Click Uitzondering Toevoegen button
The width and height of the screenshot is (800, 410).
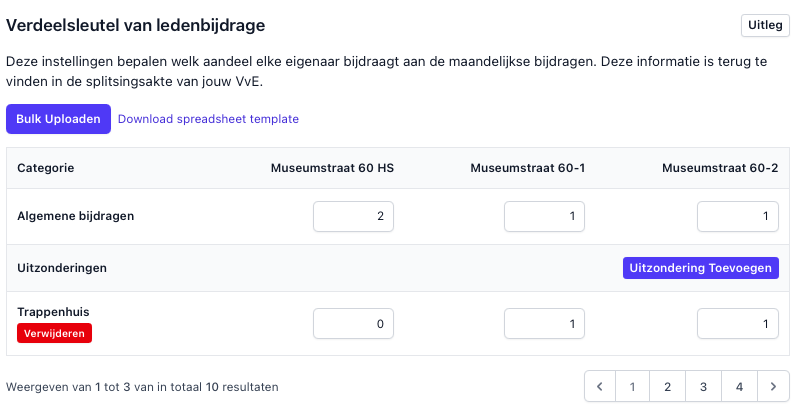pyautogui.click(x=700, y=268)
